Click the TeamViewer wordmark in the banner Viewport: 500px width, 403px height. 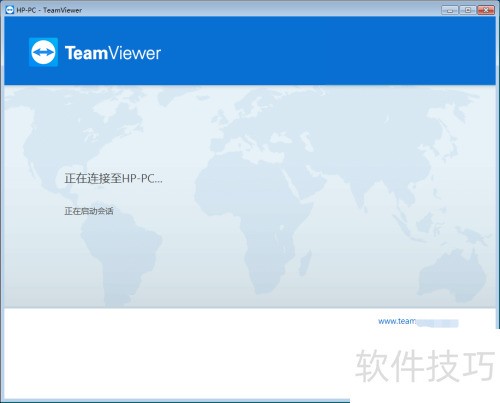pyautogui.click(x=113, y=53)
